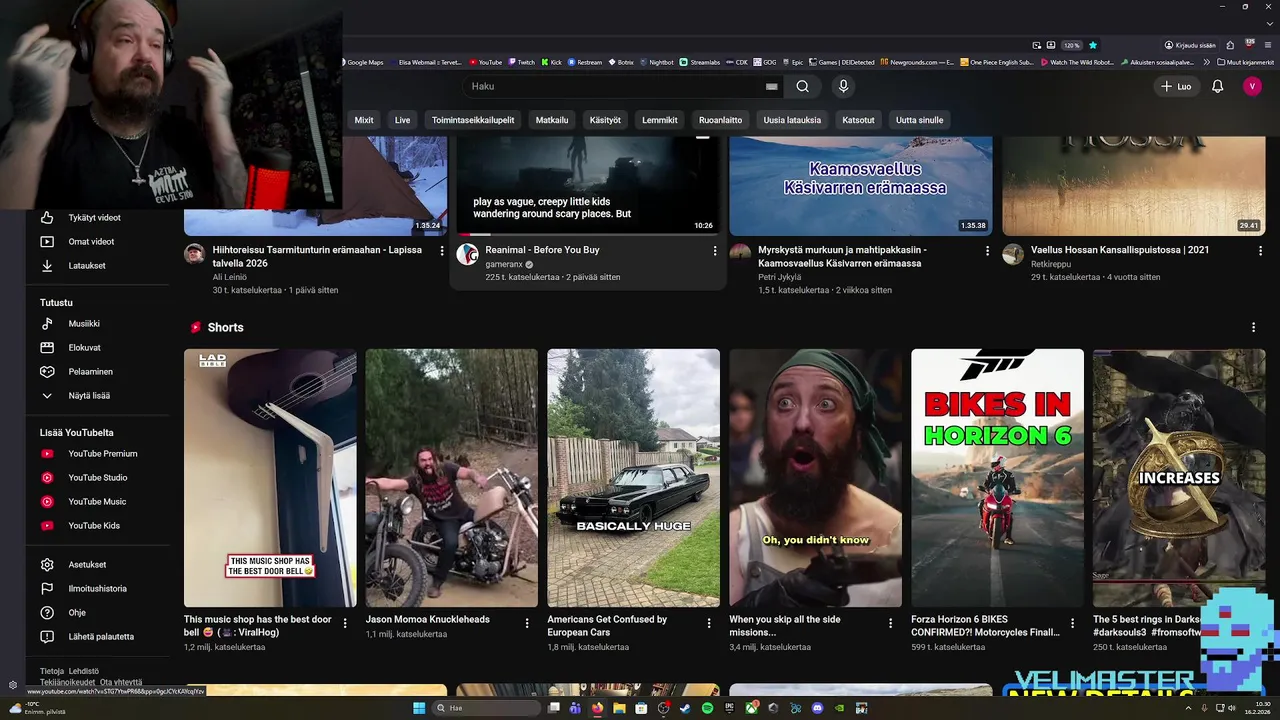Open the 120% zoom level indicator
The width and height of the screenshot is (1280, 720).
(1071, 45)
